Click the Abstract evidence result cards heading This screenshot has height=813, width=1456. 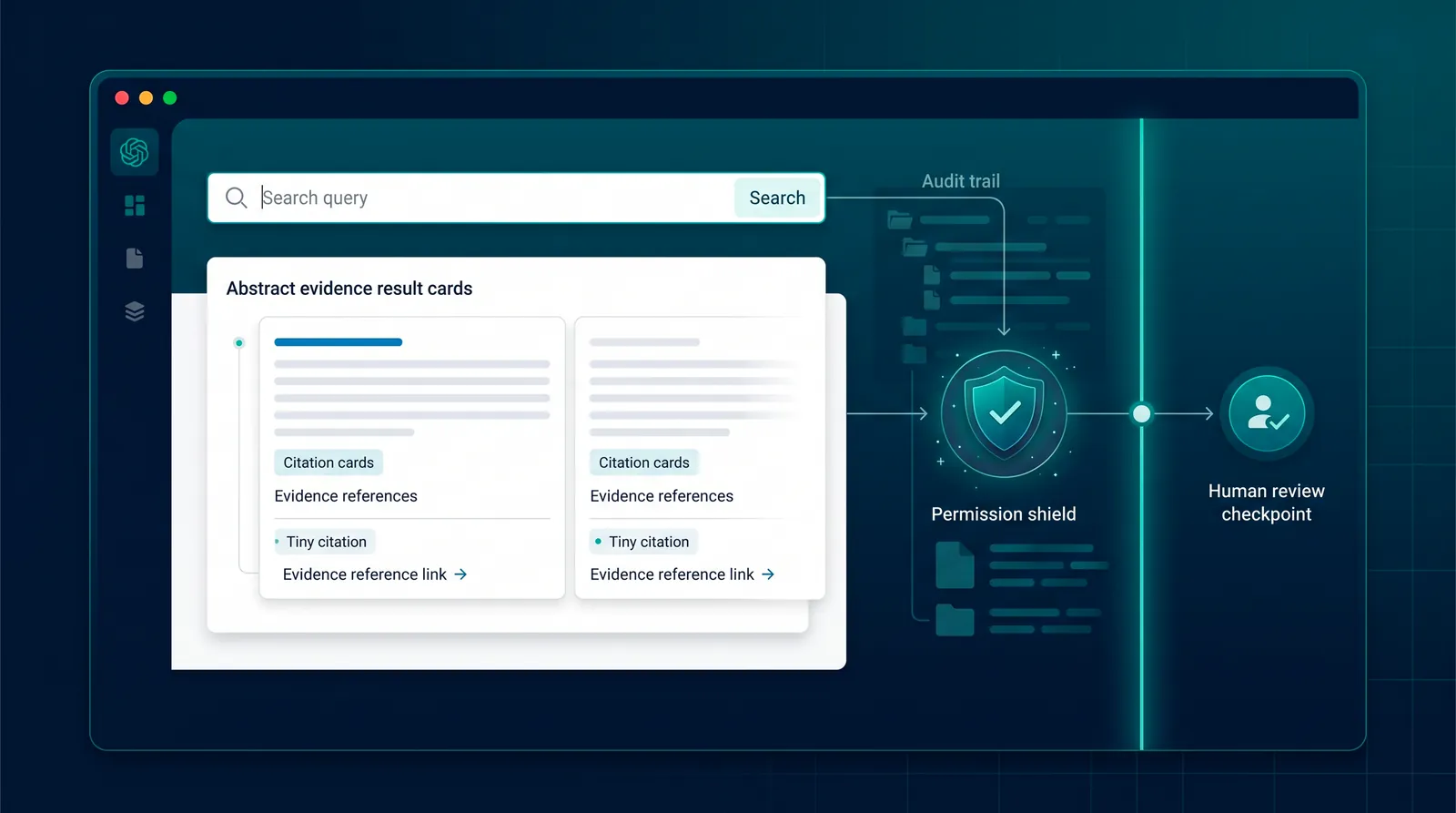(349, 289)
